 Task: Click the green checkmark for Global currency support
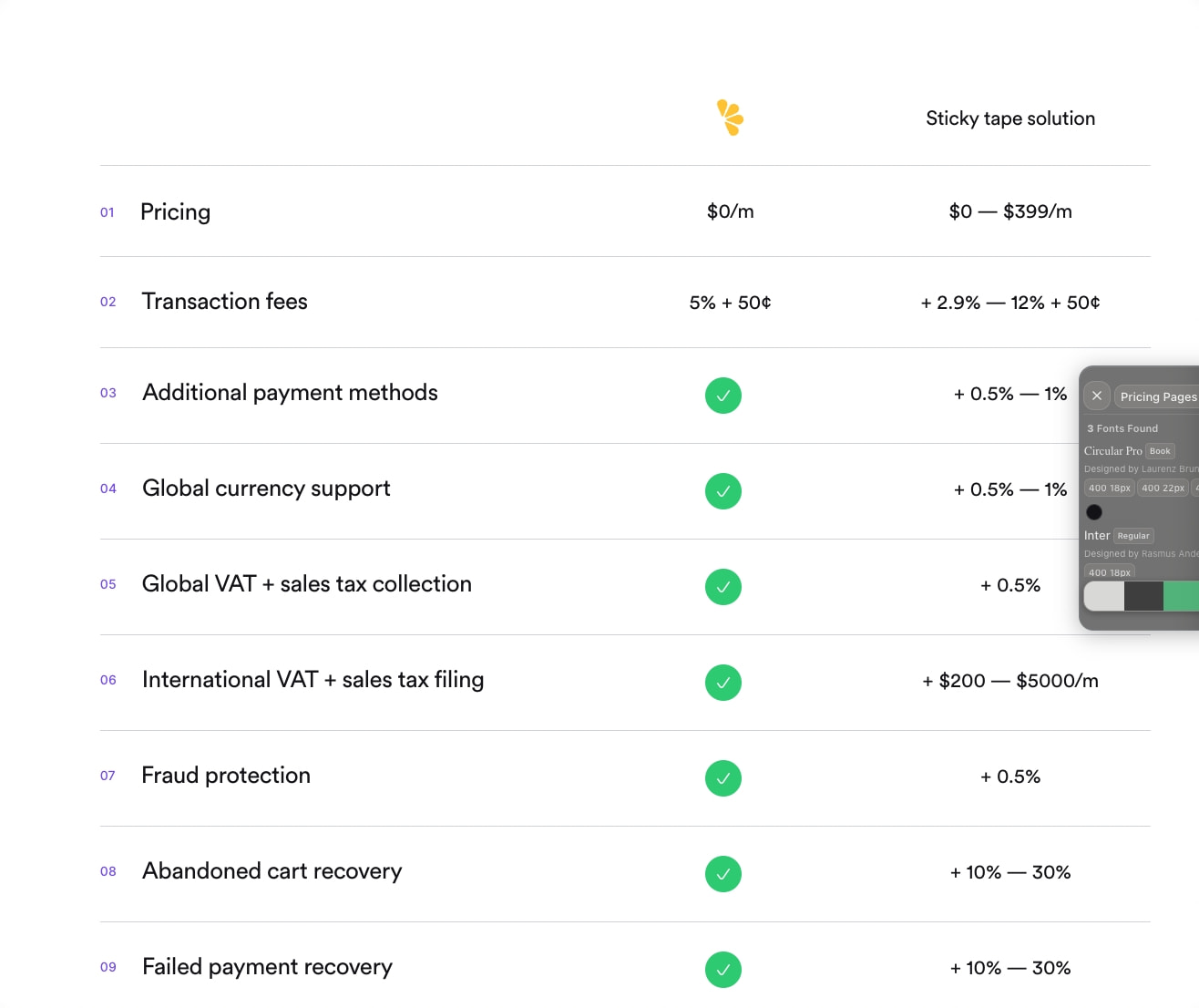pos(723,491)
